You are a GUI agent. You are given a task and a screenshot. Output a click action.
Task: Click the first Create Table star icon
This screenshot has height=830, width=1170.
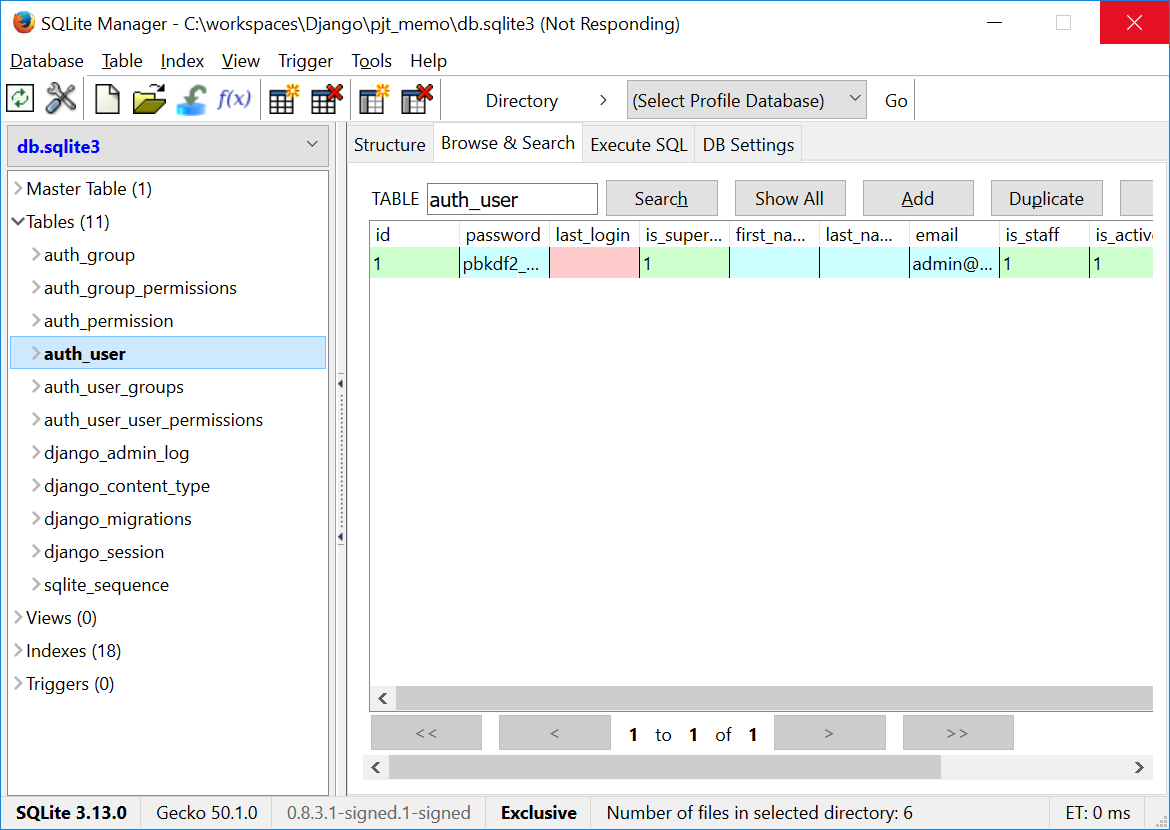pos(284,99)
